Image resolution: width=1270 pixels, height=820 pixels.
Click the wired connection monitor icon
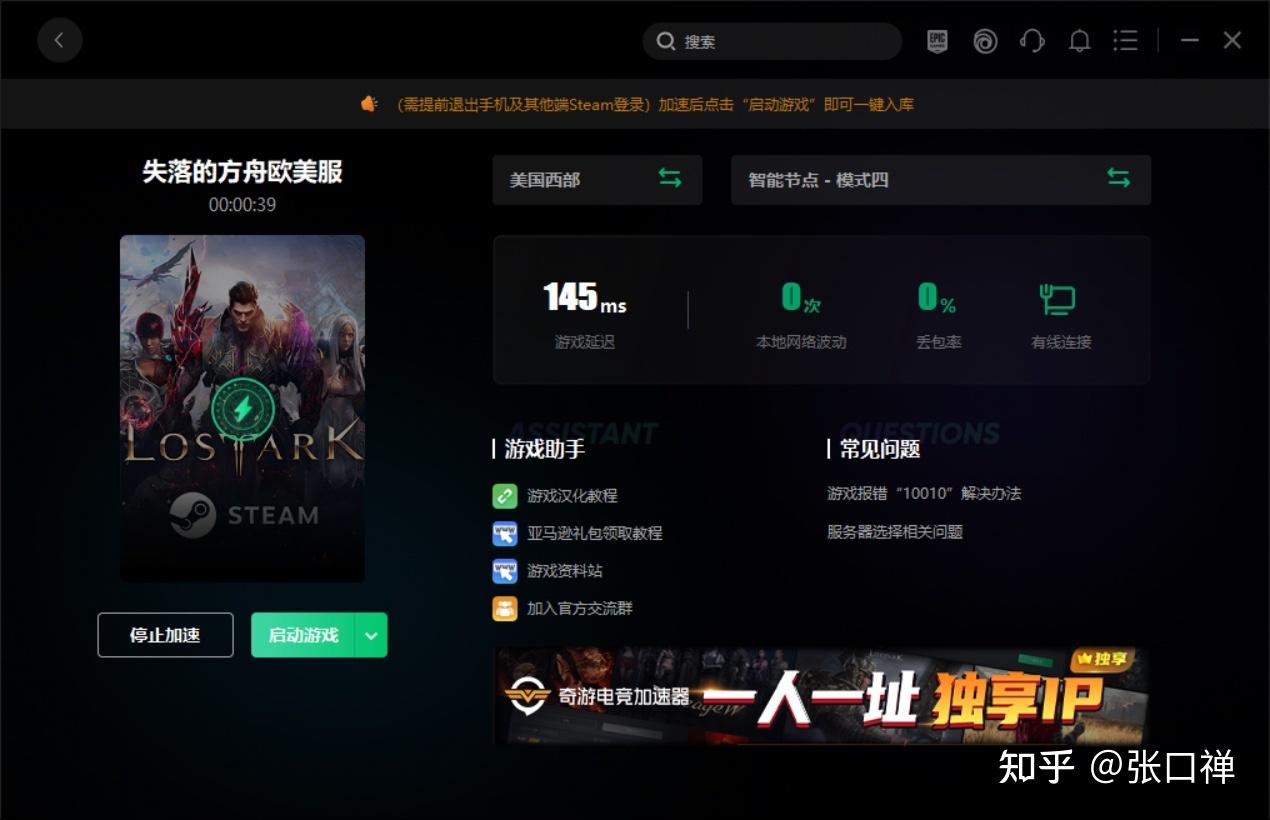tap(1058, 299)
